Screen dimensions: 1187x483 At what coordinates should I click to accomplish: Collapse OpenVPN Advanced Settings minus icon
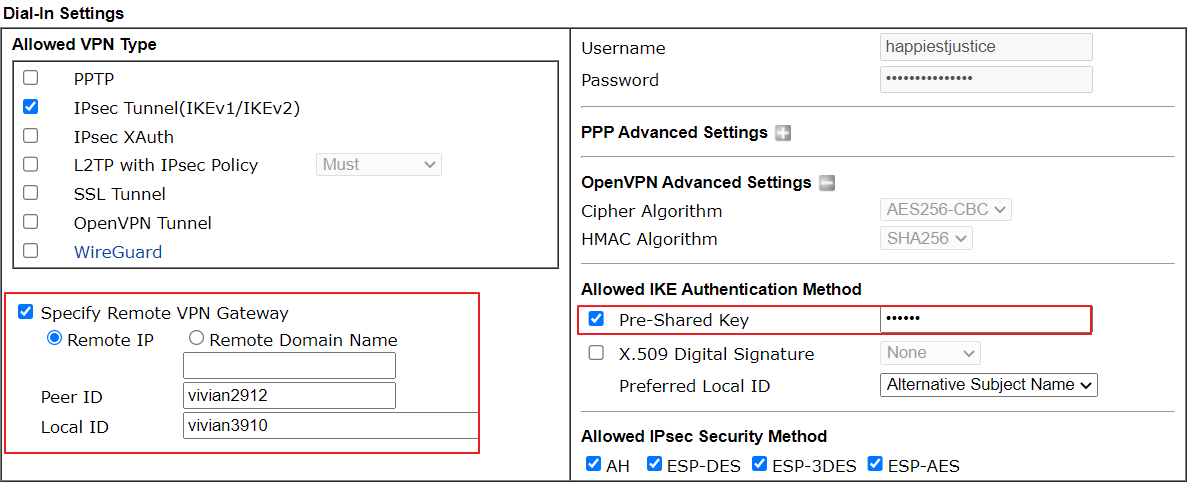827,183
